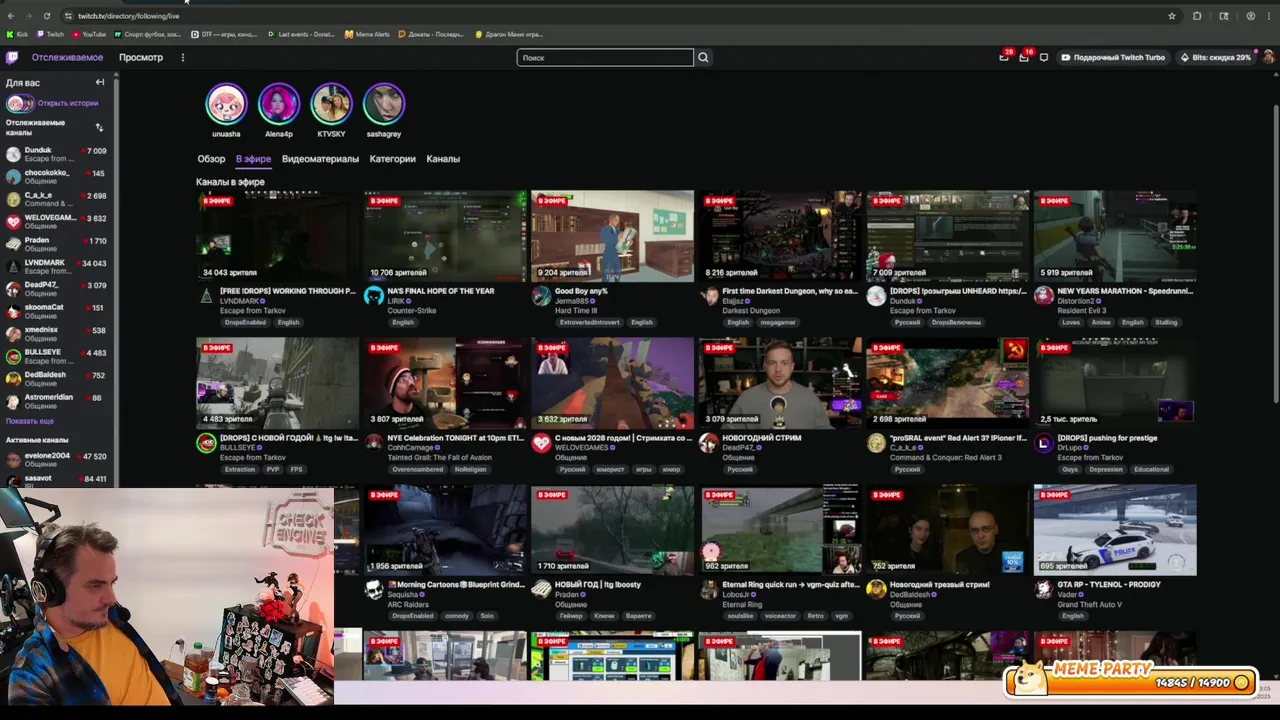1280x720 pixels.
Task: Open the three-dot menu next to Просмотр
Action: [182, 57]
